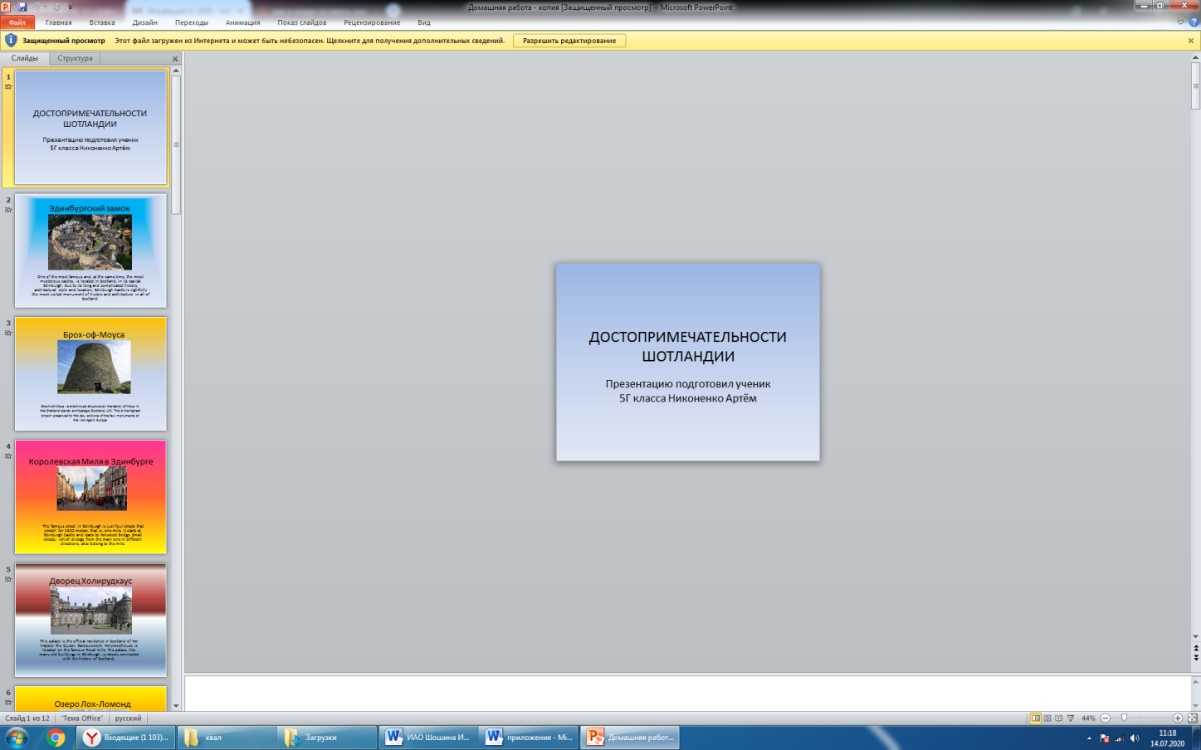1201x750 pixels.
Task: Click the zoom out minus button
Action: pos(1106,718)
